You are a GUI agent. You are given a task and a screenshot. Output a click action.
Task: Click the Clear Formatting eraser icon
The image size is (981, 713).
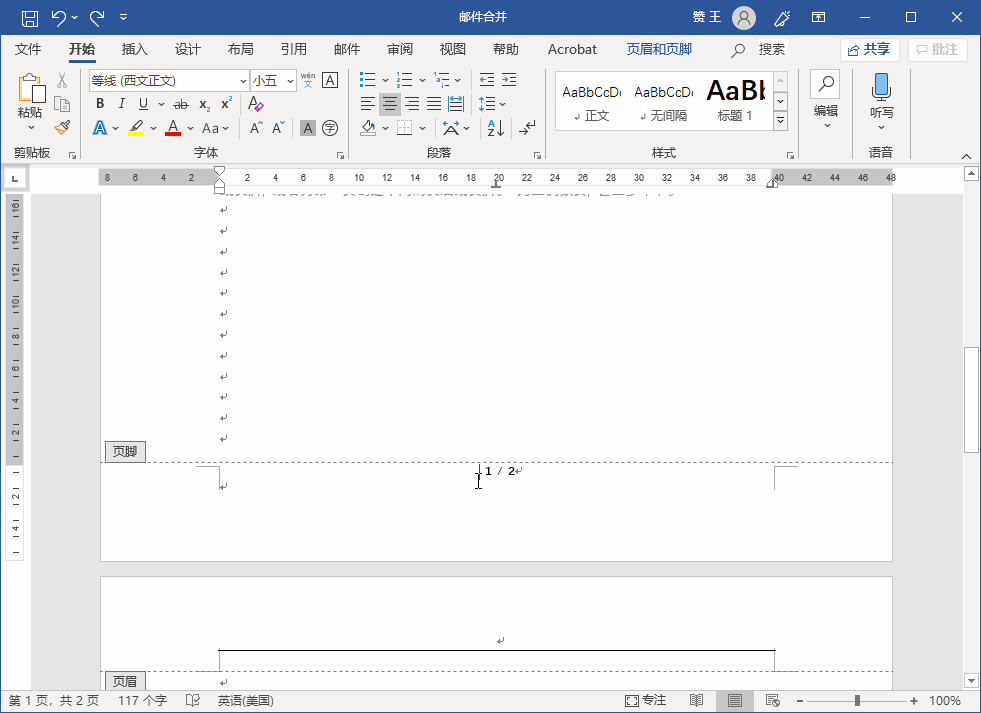click(255, 104)
